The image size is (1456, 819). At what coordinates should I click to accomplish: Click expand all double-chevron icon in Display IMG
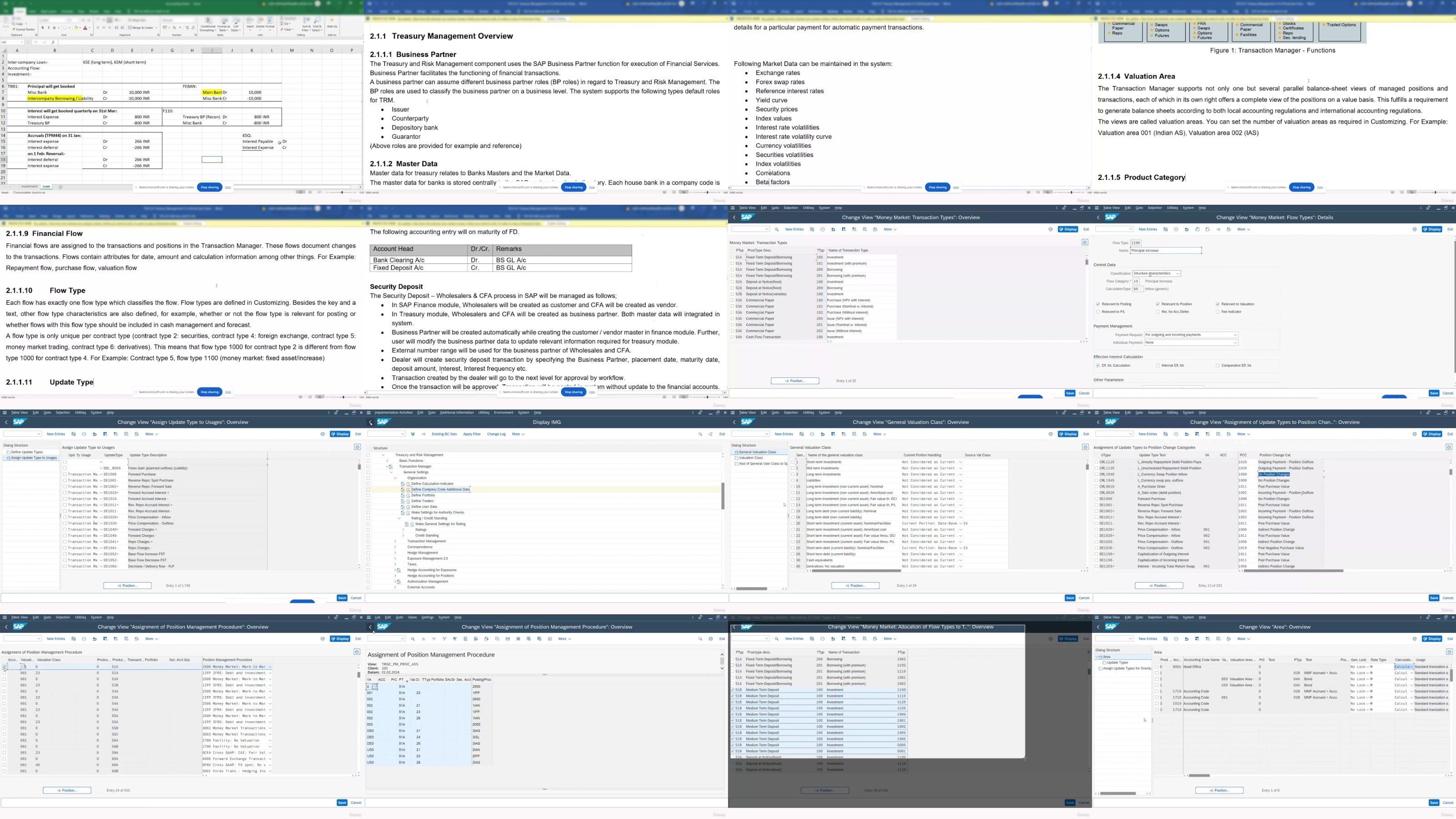(x=413, y=434)
